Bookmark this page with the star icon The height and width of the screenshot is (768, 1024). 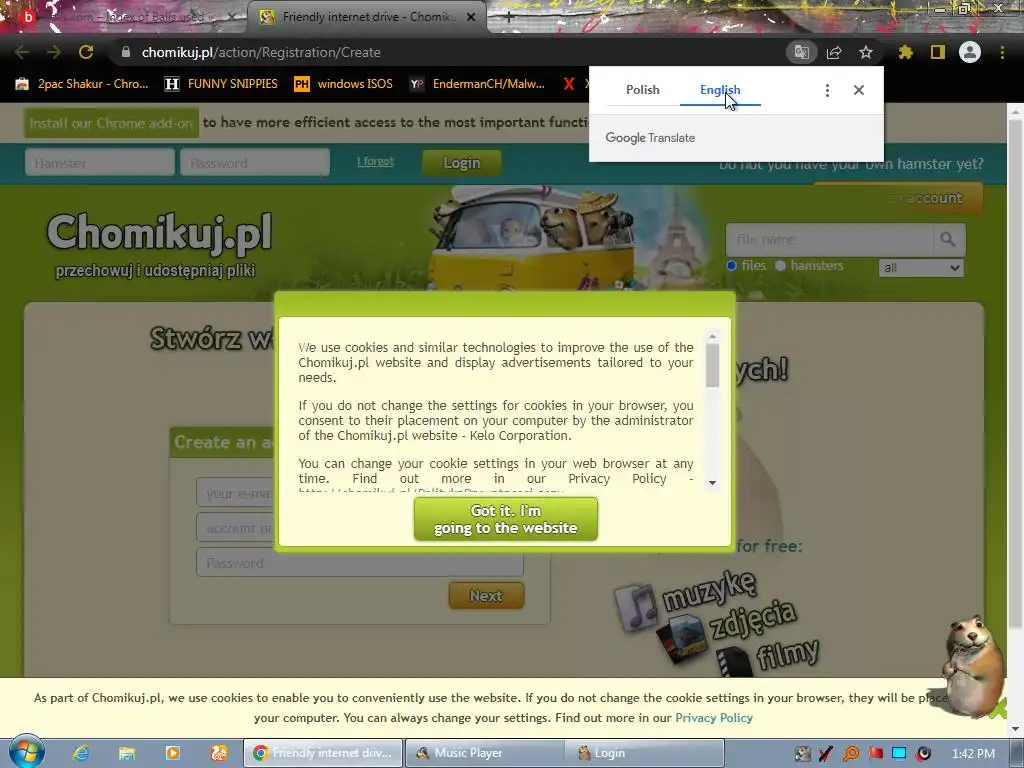coord(866,52)
